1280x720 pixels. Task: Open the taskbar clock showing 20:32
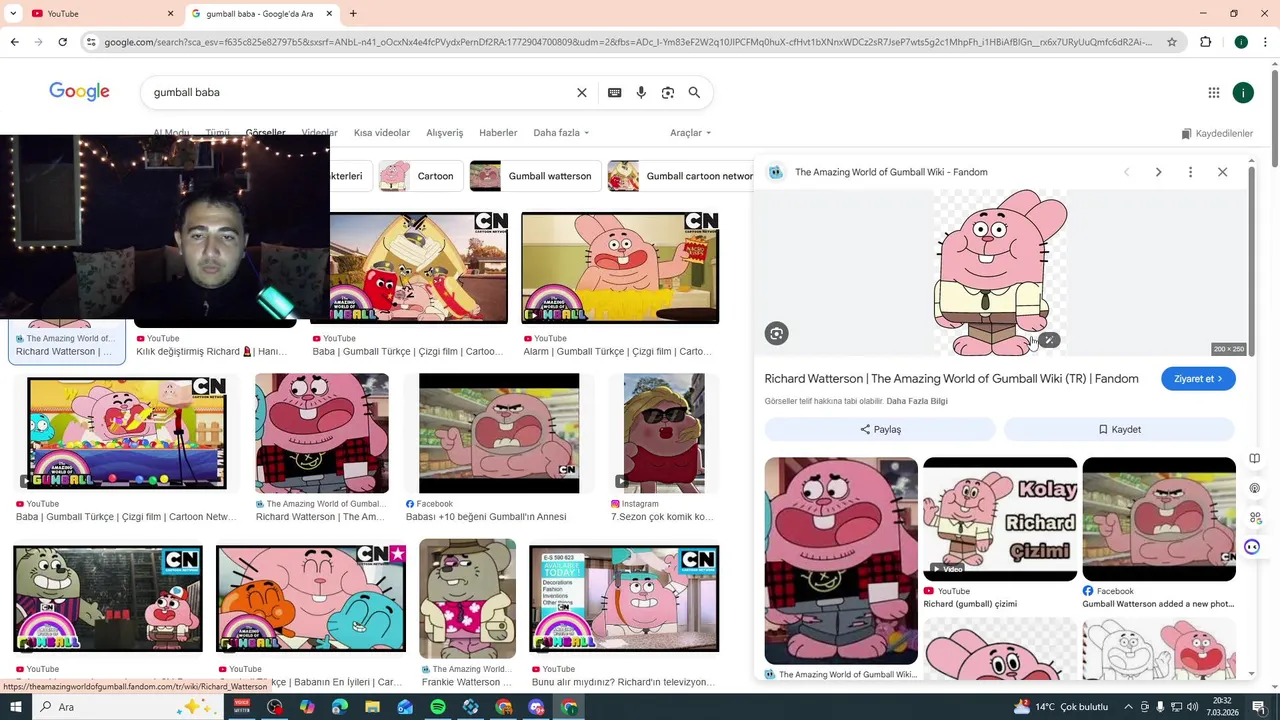point(1222,707)
